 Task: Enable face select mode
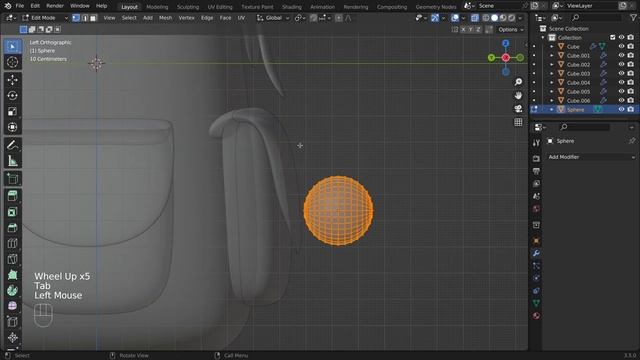93,18
